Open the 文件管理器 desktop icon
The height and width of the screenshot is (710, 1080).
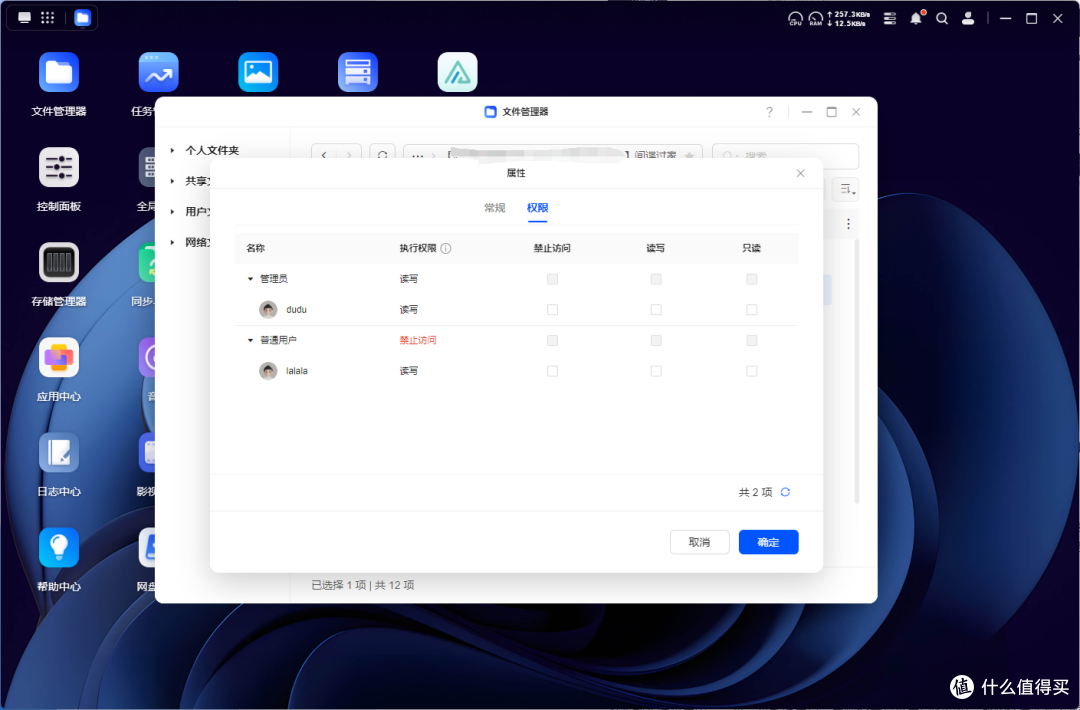pos(59,72)
